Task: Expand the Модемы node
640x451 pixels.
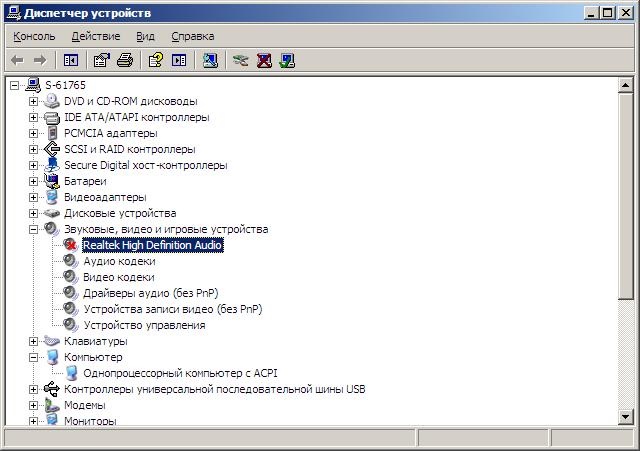Action: click(x=33, y=405)
